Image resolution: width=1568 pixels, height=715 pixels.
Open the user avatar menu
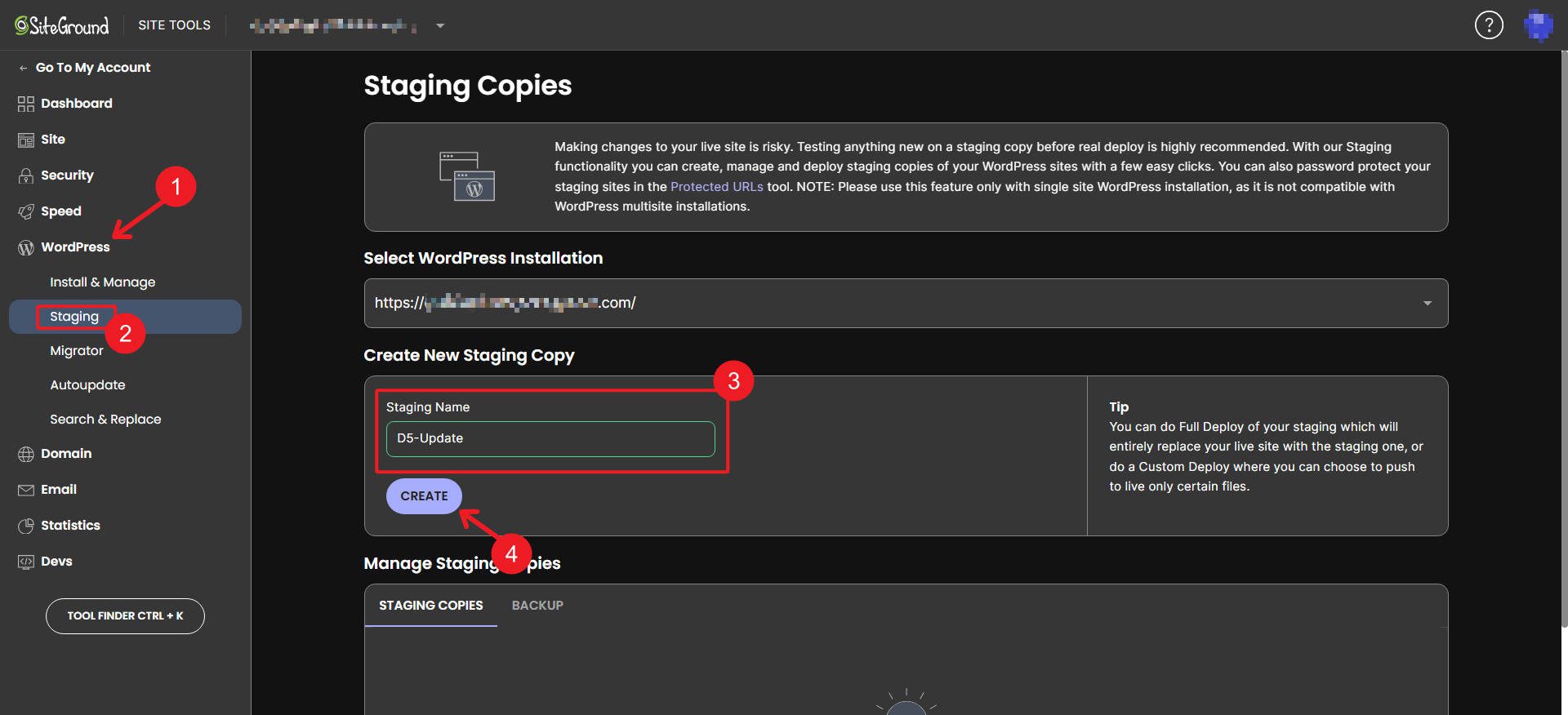point(1539,25)
